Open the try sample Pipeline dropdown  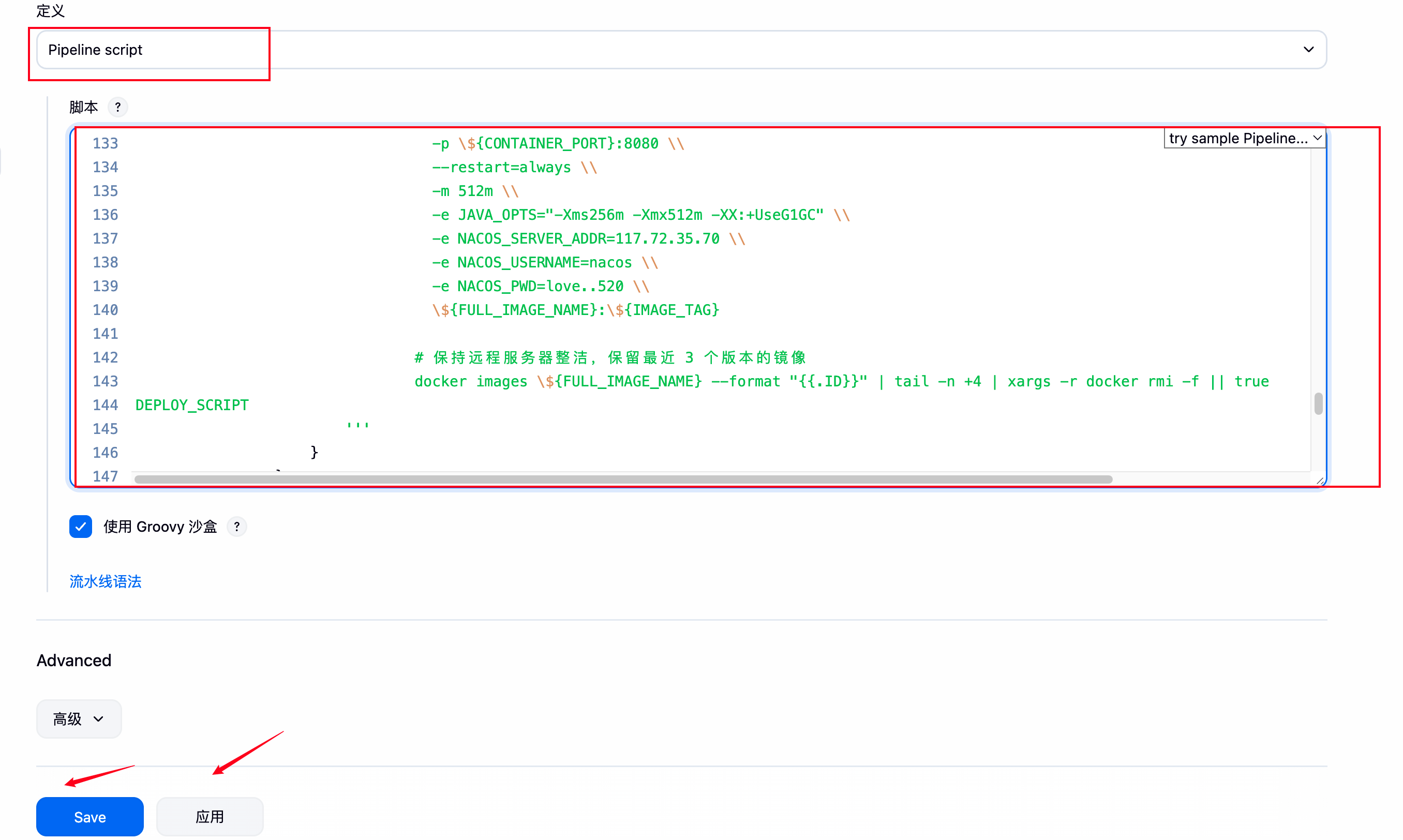[1244, 139]
